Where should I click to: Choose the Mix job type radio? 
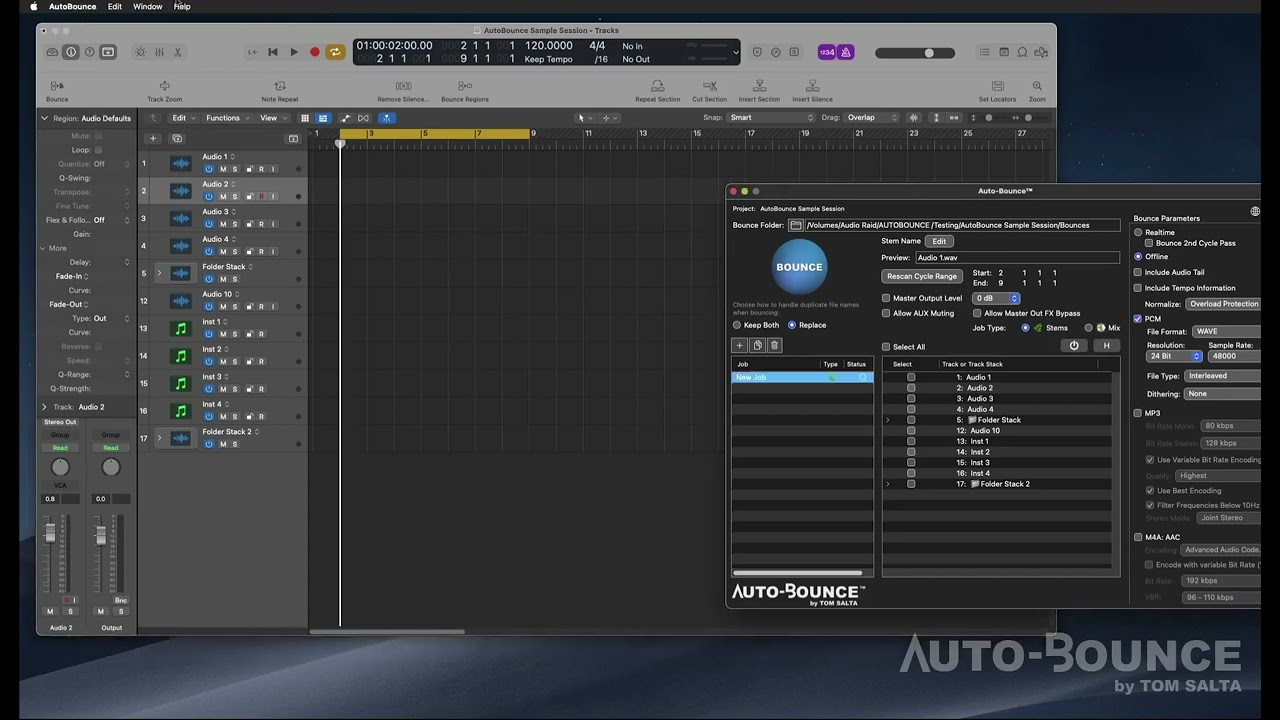1089,328
